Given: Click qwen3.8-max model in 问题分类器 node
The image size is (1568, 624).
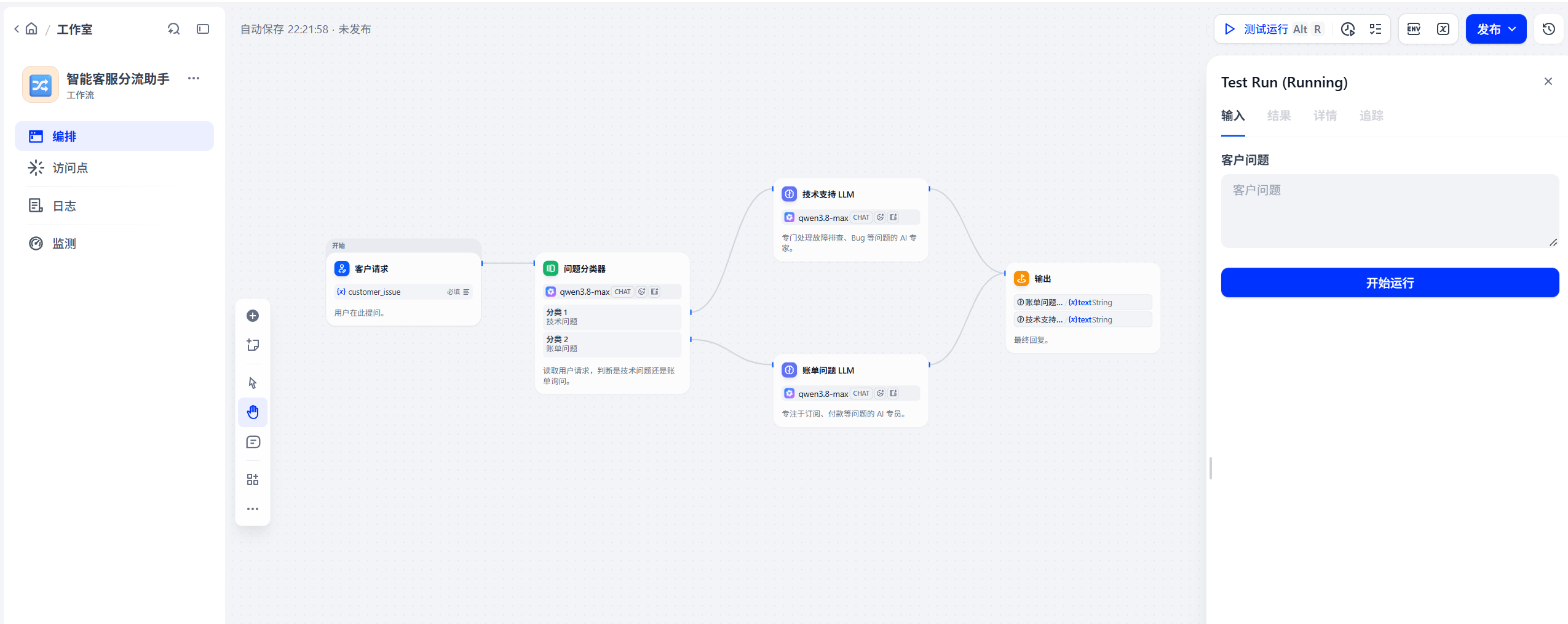Looking at the screenshot, I should tap(612, 292).
